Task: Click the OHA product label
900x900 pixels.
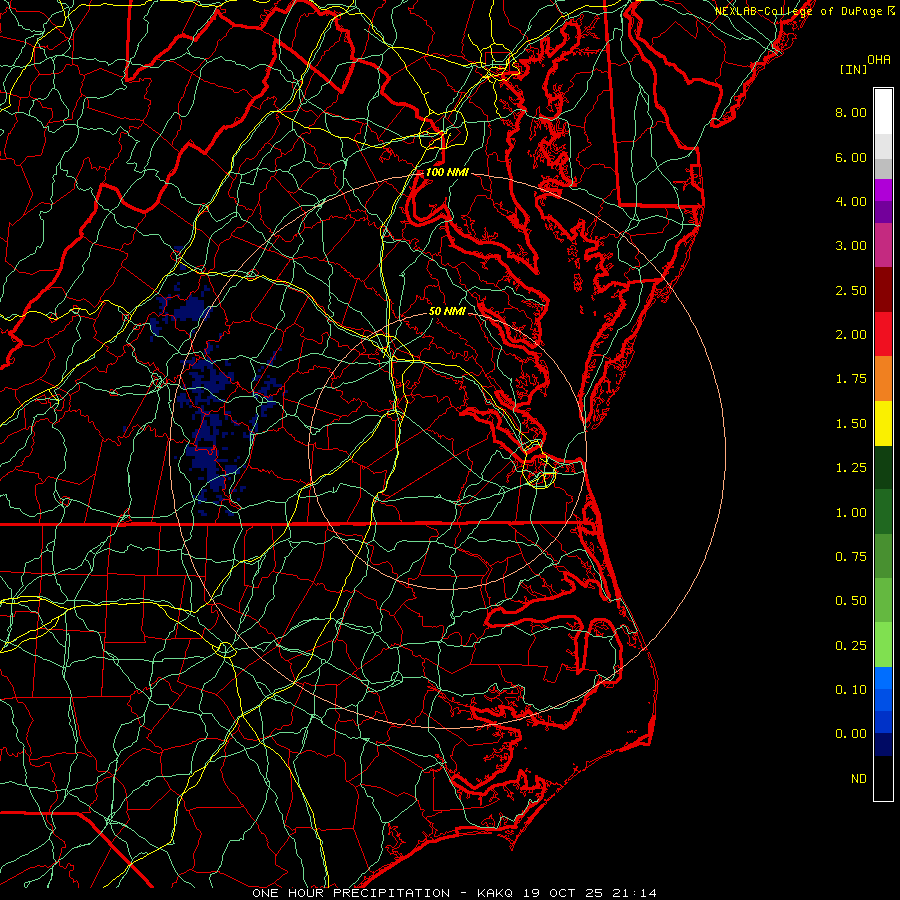Action: (879, 60)
